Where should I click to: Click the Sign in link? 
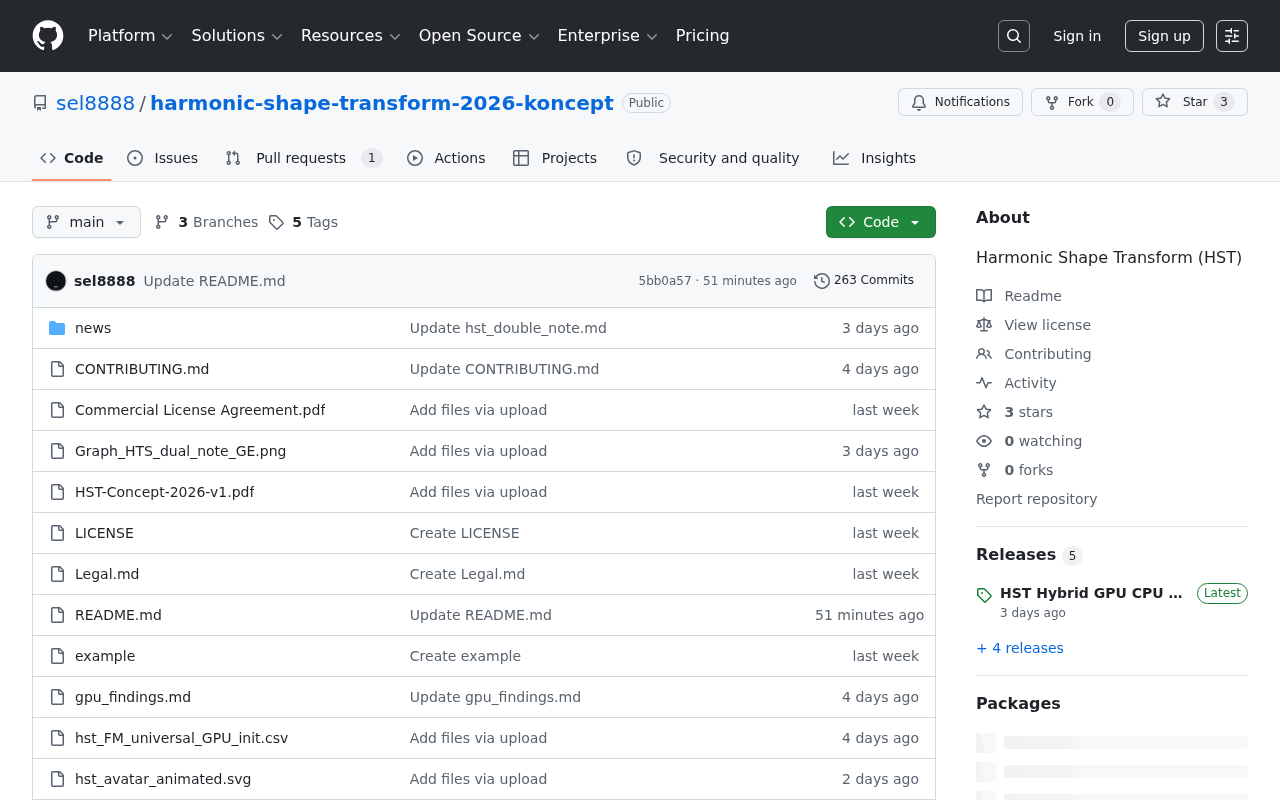click(1077, 36)
